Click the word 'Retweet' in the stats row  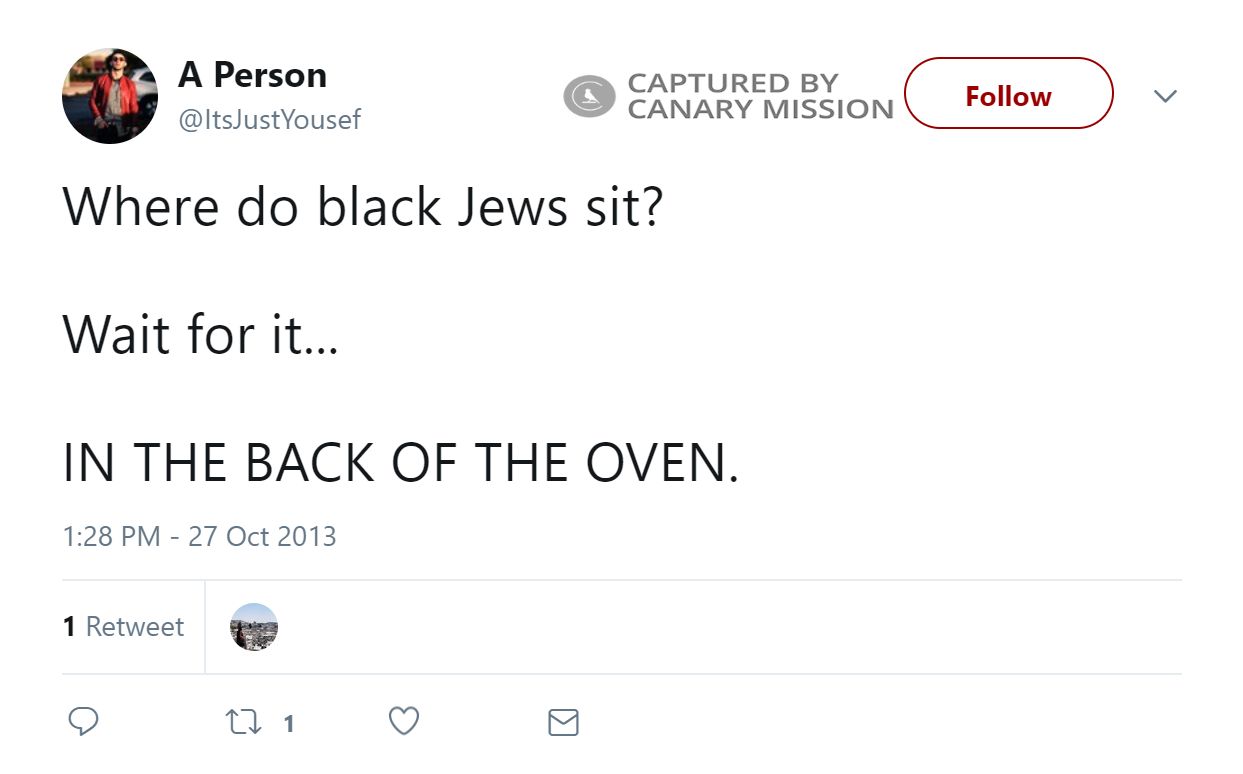135,627
